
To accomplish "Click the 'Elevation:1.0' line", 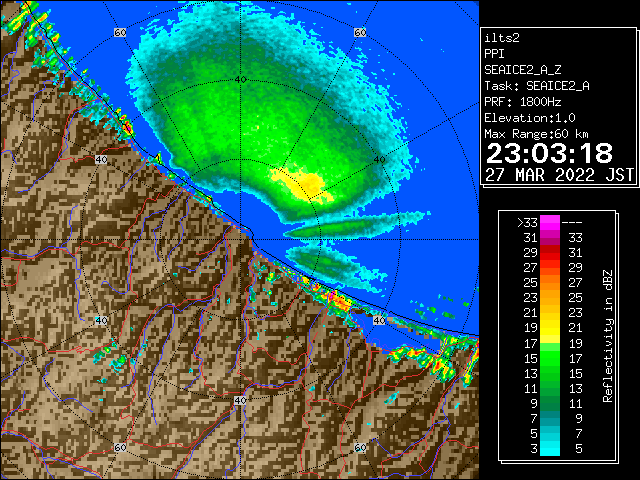I will click(530, 118).
